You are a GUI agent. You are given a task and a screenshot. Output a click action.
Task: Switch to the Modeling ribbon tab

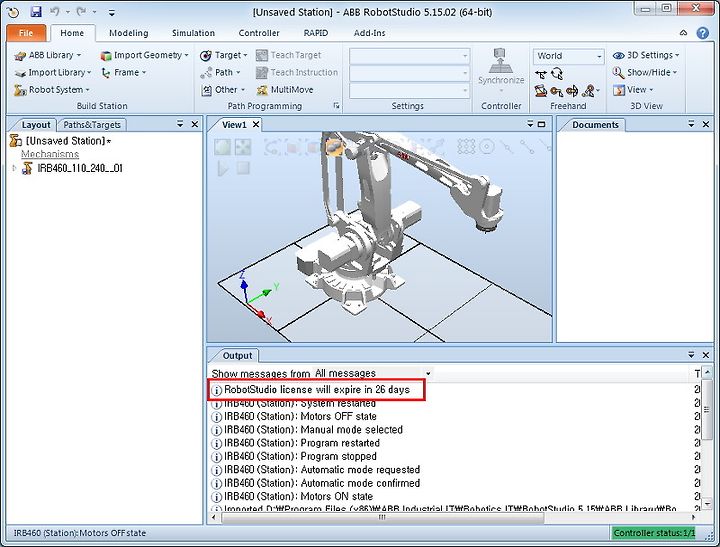(129, 33)
